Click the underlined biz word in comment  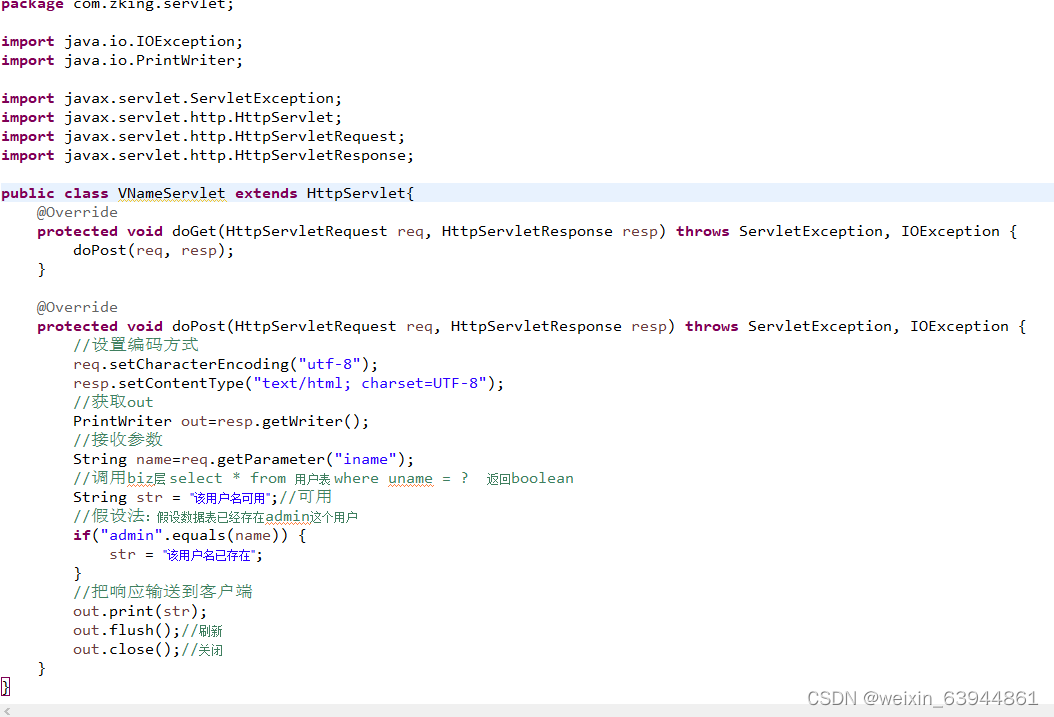point(140,478)
